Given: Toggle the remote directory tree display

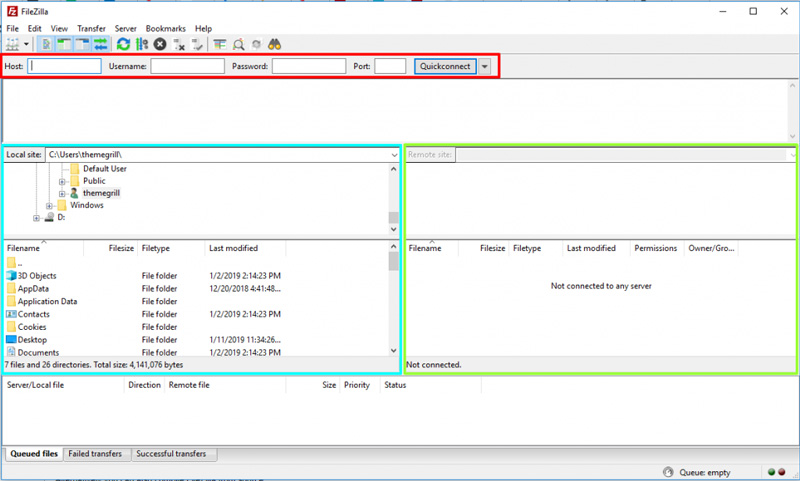Looking at the screenshot, I should 82,44.
